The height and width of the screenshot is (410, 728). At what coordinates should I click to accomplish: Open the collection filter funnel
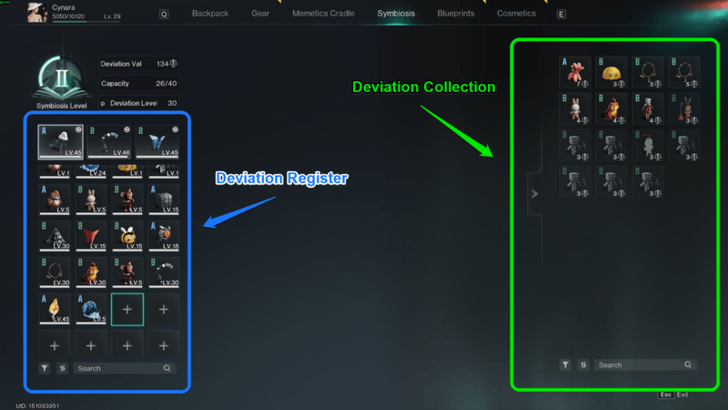tap(565, 365)
